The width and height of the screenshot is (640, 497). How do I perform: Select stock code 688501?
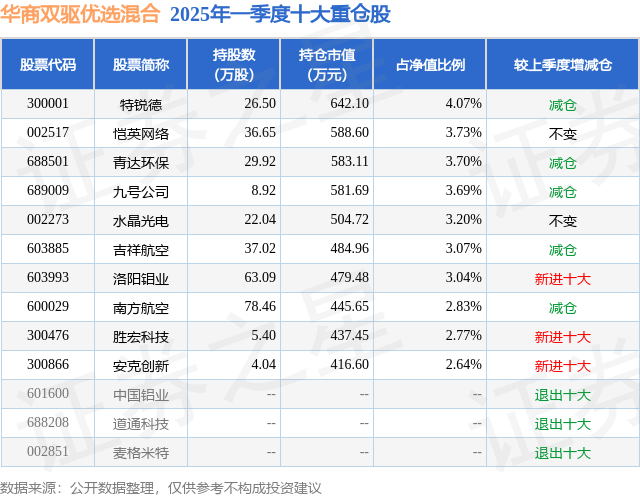(48, 162)
